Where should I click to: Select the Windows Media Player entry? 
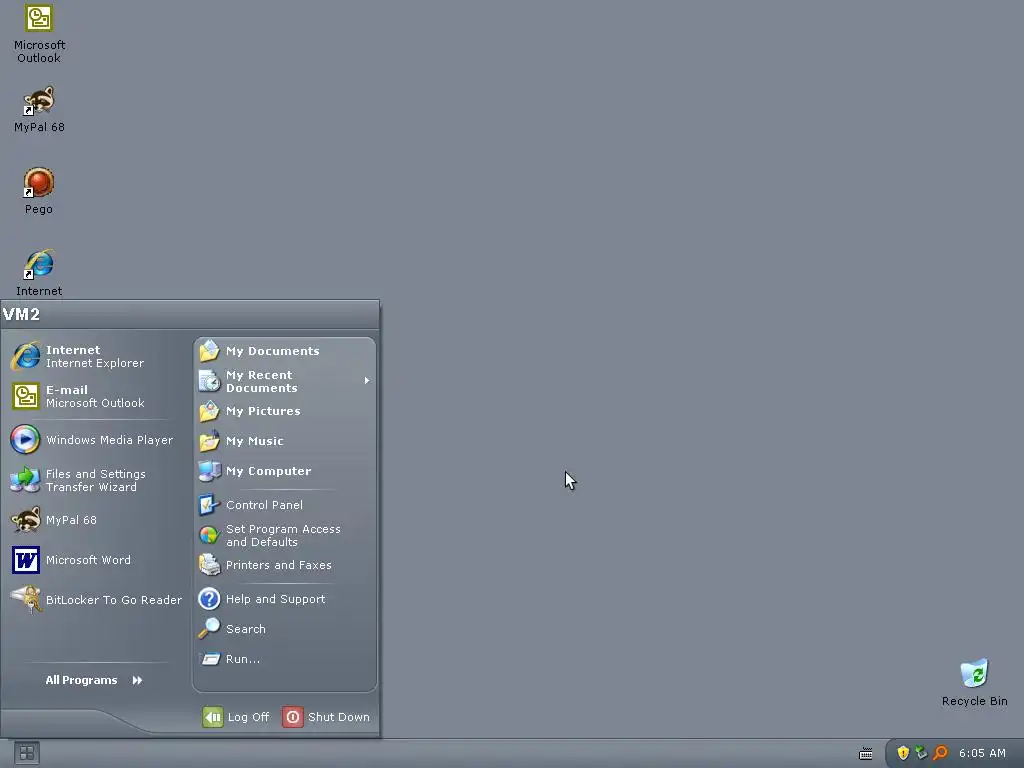click(x=95, y=440)
